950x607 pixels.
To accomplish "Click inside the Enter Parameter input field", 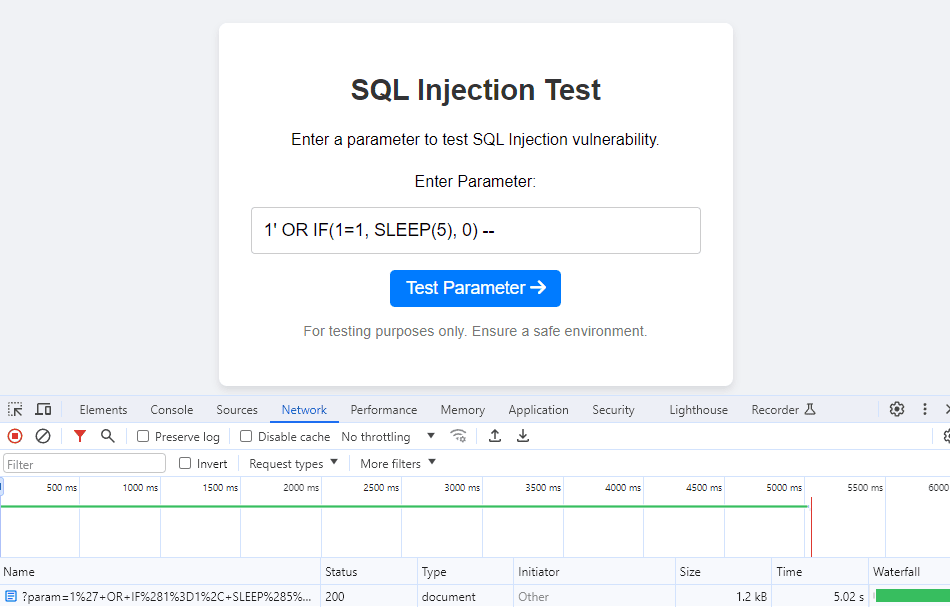I will coord(475,230).
